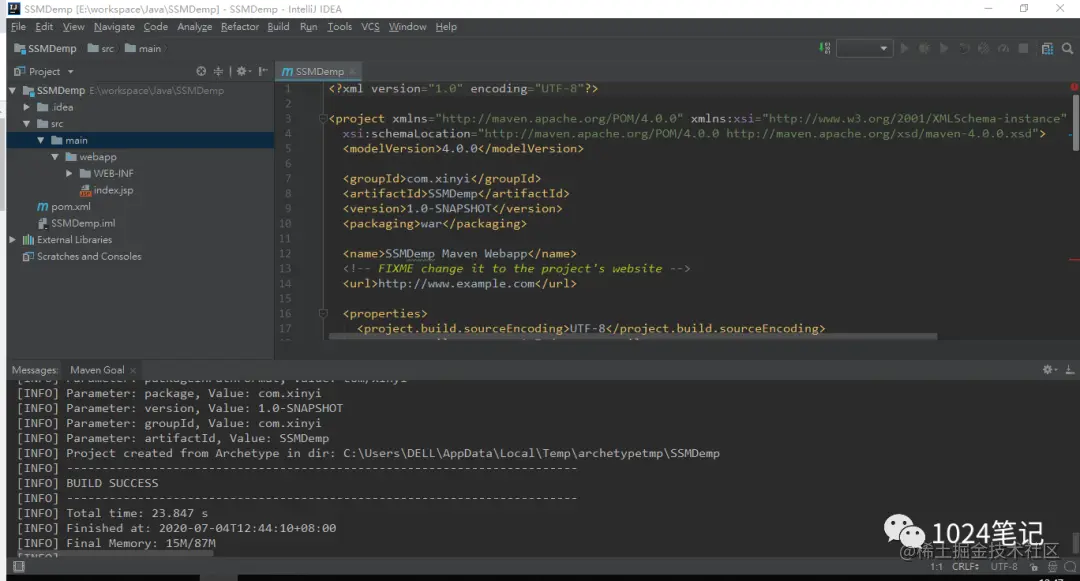Click the tool windows quick access icon
The height and width of the screenshot is (581, 1080).
[19, 567]
